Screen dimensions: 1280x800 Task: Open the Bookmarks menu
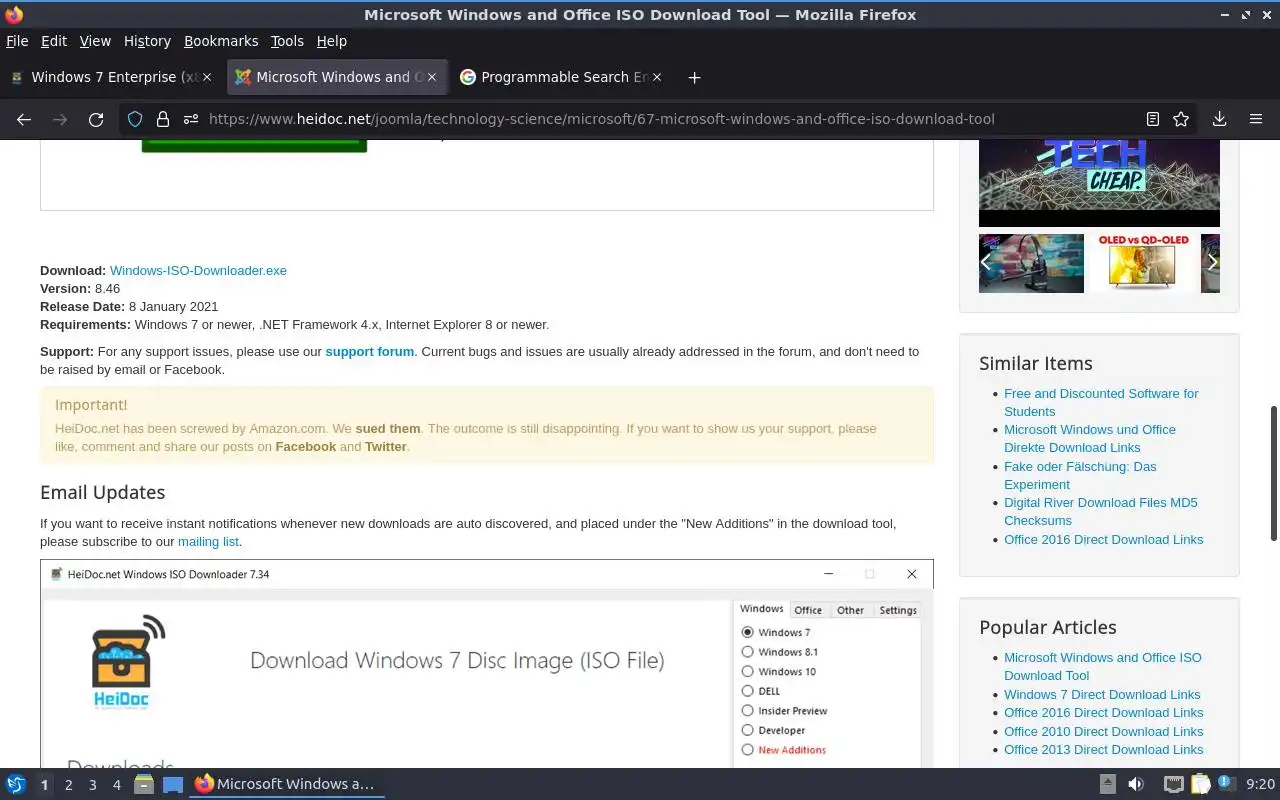pos(221,41)
